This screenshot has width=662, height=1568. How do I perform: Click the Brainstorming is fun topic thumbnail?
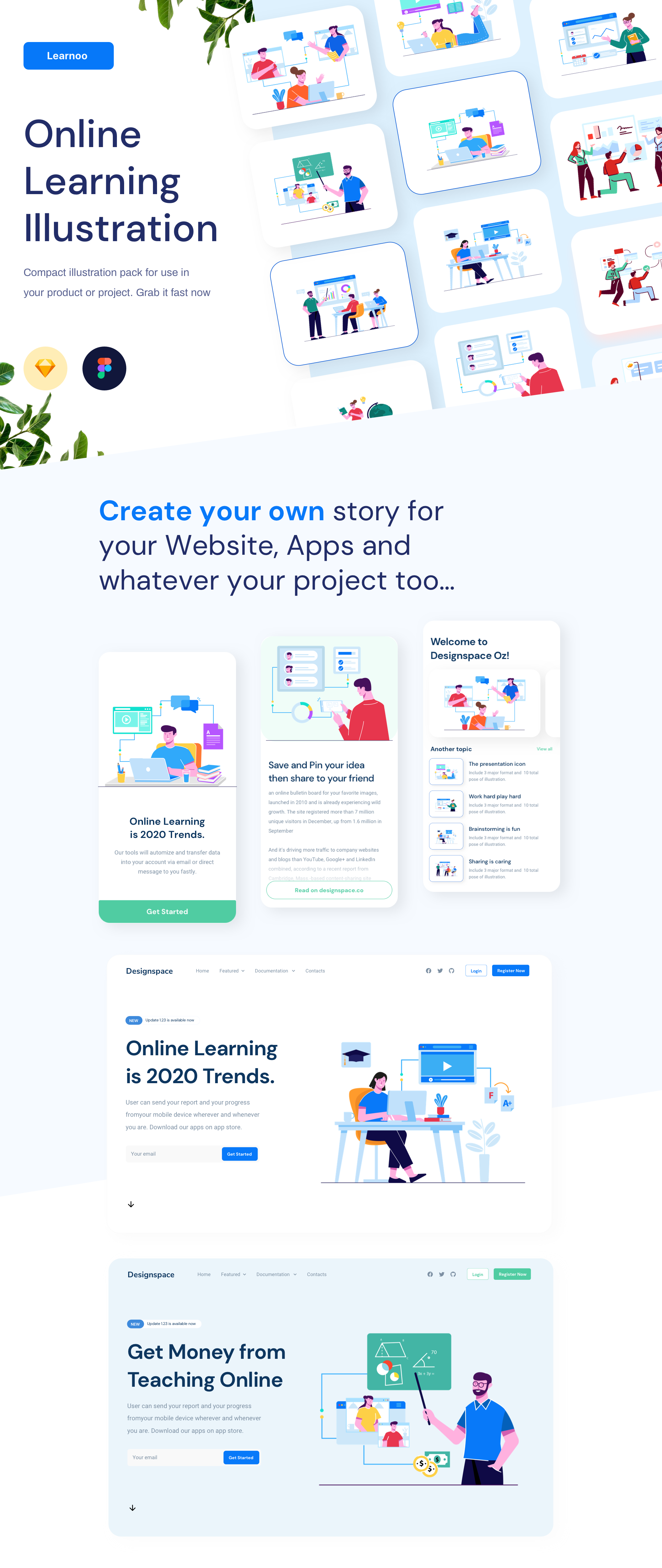pyautogui.click(x=446, y=836)
